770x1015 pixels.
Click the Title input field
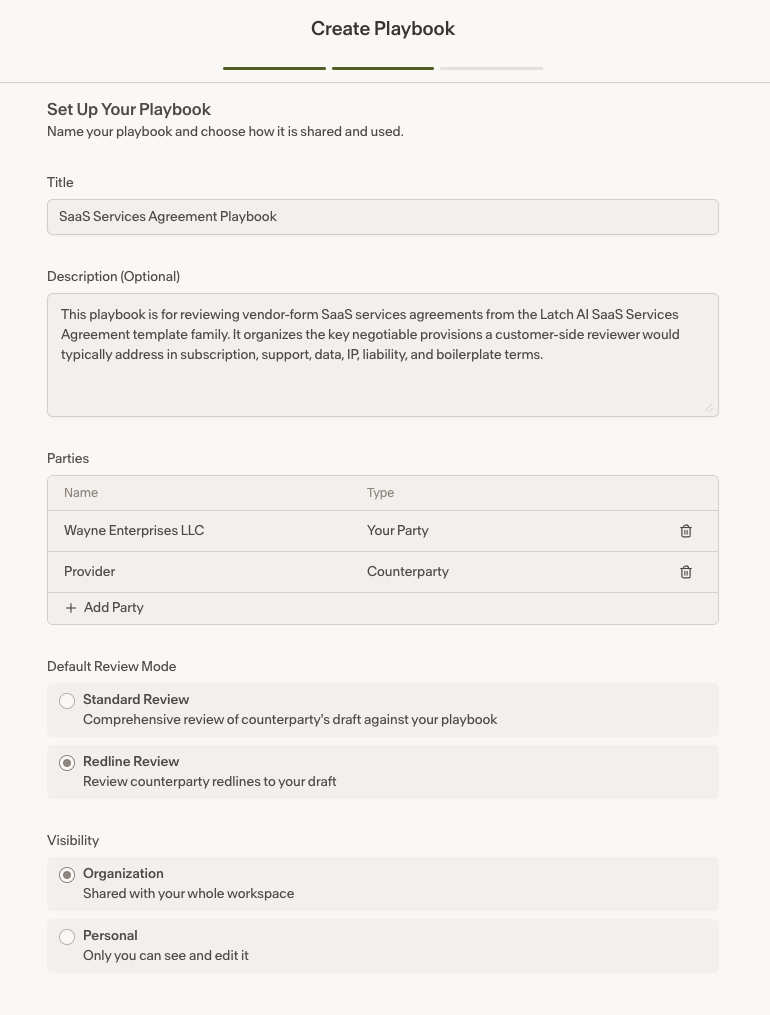coord(382,217)
